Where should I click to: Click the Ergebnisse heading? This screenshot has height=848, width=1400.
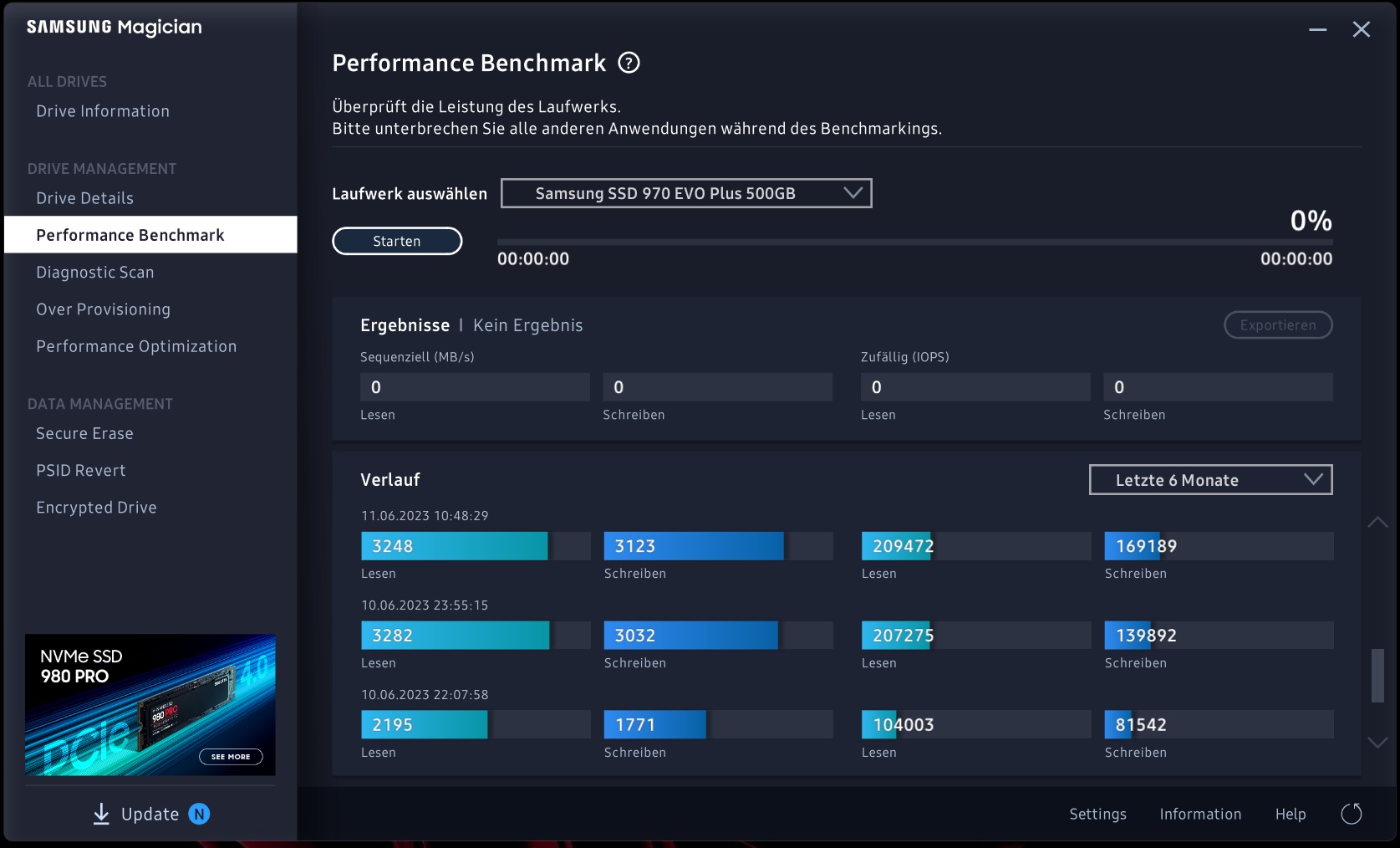[405, 325]
